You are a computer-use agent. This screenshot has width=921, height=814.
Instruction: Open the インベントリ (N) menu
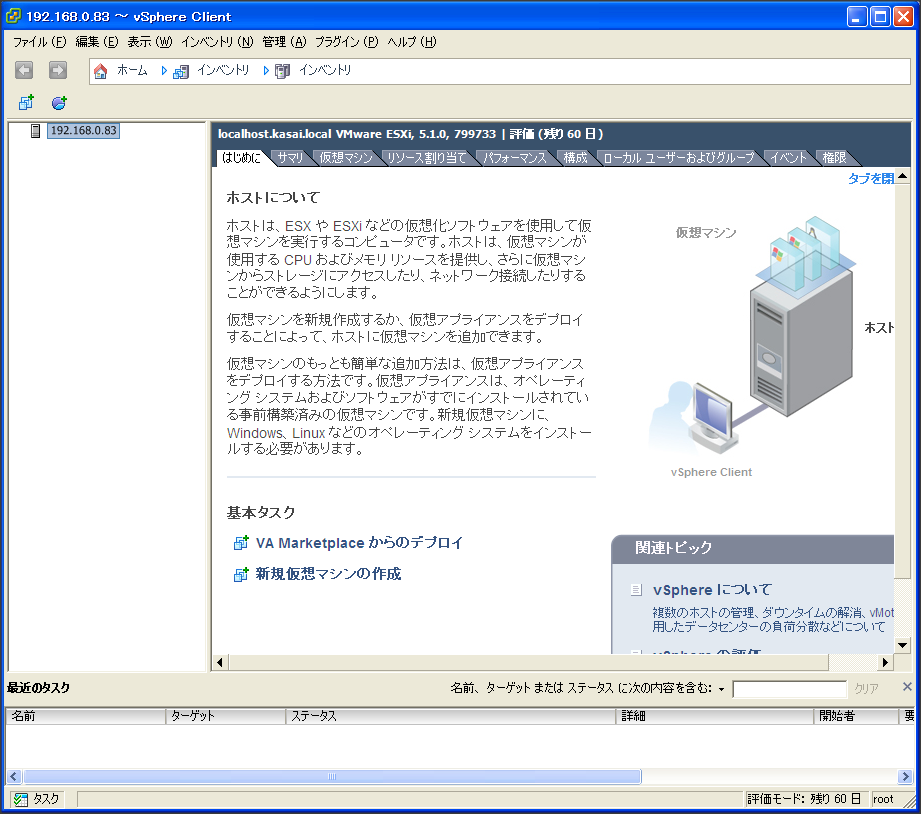[217, 42]
